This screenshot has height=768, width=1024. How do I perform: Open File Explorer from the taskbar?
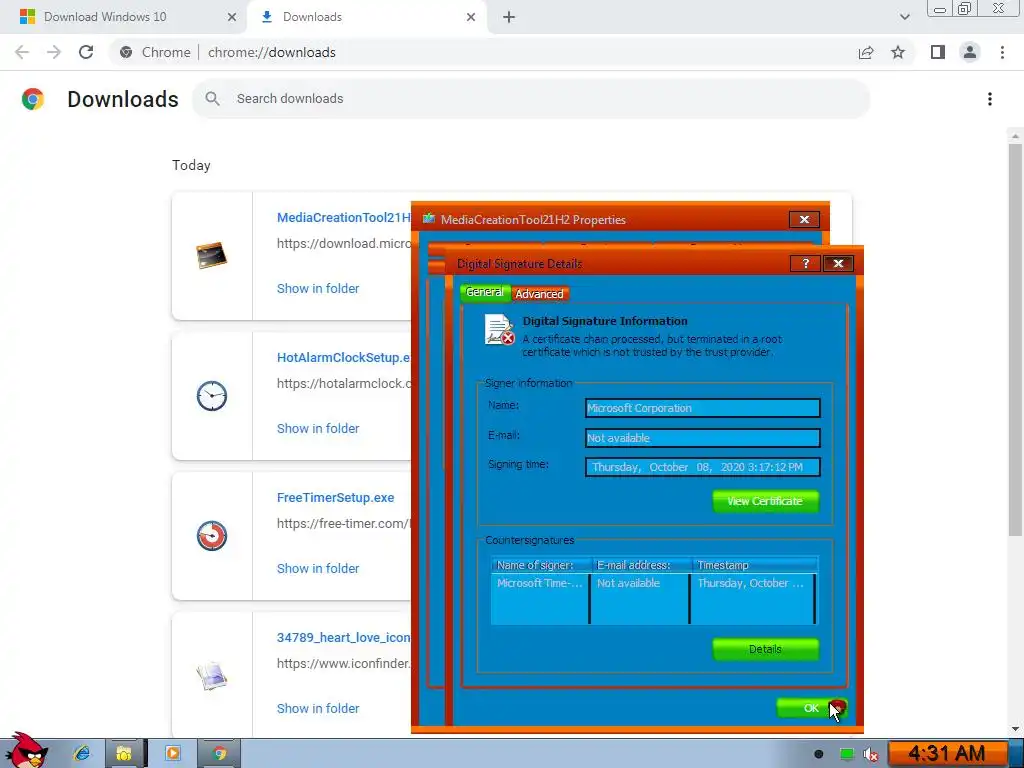[x=123, y=754]
